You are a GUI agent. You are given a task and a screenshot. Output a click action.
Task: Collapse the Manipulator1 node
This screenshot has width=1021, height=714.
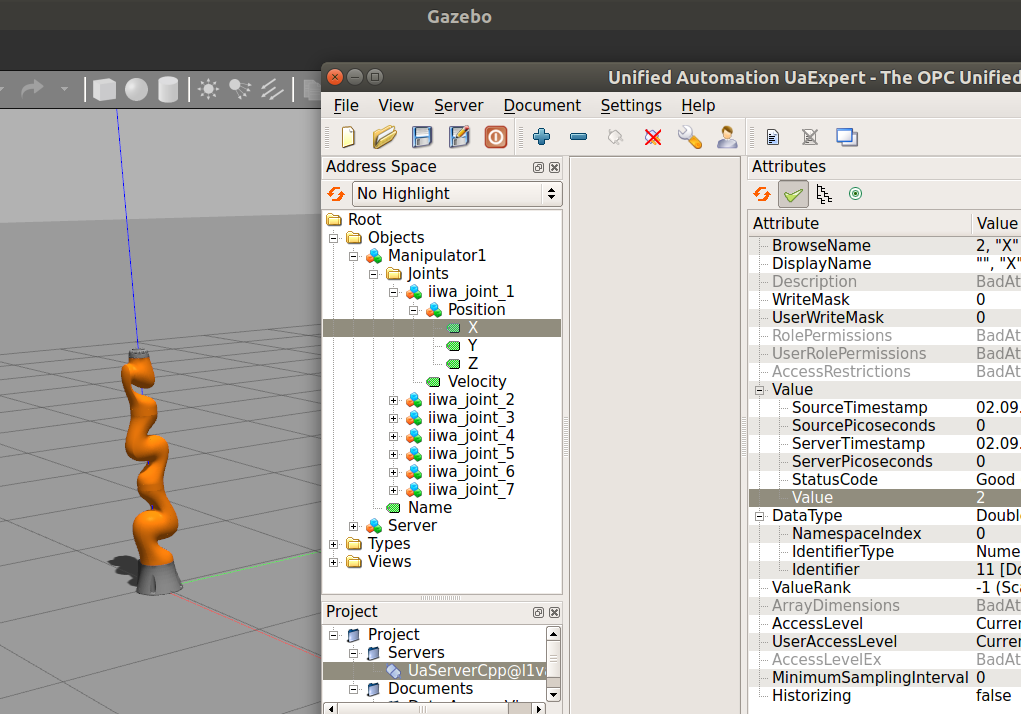pyautogui.click(x=354, y=256)
